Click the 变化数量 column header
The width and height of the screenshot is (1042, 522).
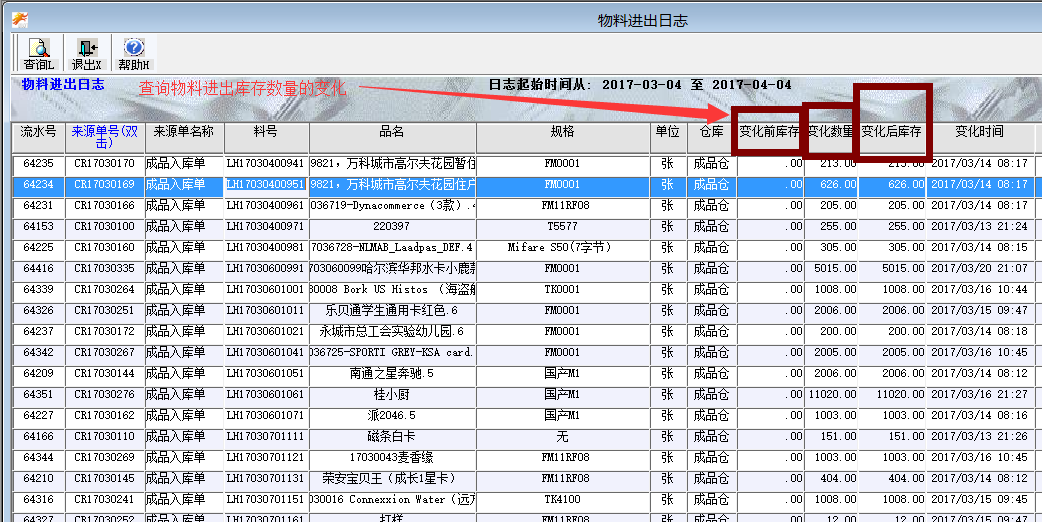click(830, 132)
